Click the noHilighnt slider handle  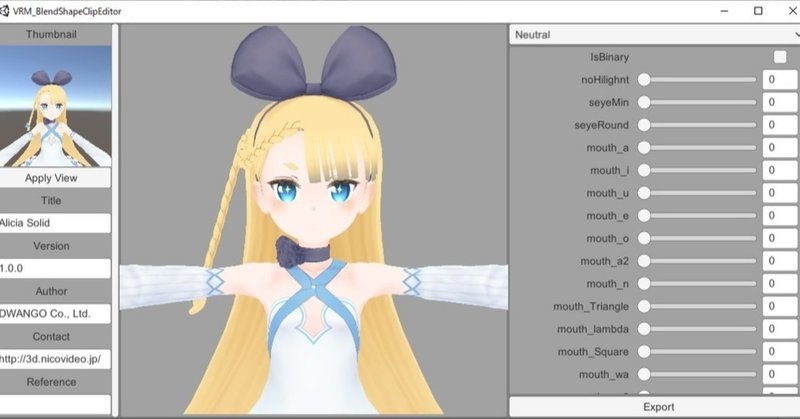(644, 80)
